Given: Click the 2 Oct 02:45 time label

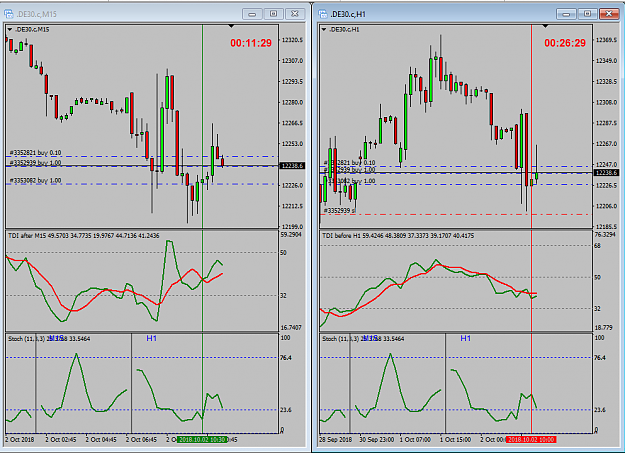Looking at the screenshot, I should pos(61,439).
